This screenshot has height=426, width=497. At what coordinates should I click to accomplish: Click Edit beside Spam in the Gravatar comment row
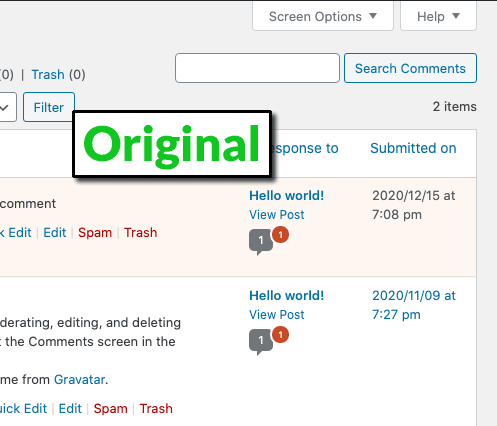pyautogui.click(x=70, y=408)
